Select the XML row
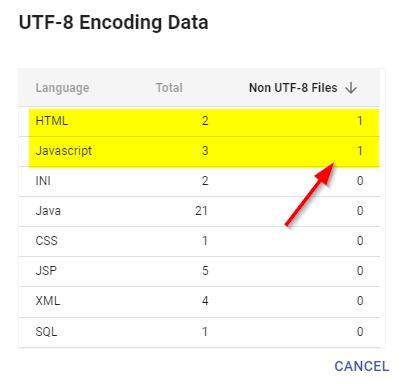 199,301
